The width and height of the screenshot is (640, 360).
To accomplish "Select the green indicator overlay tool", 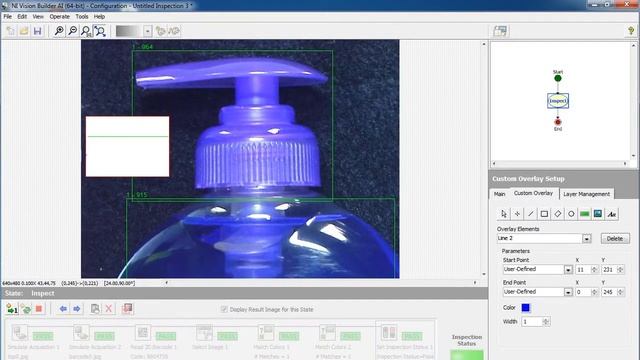I will click(584, 214).
